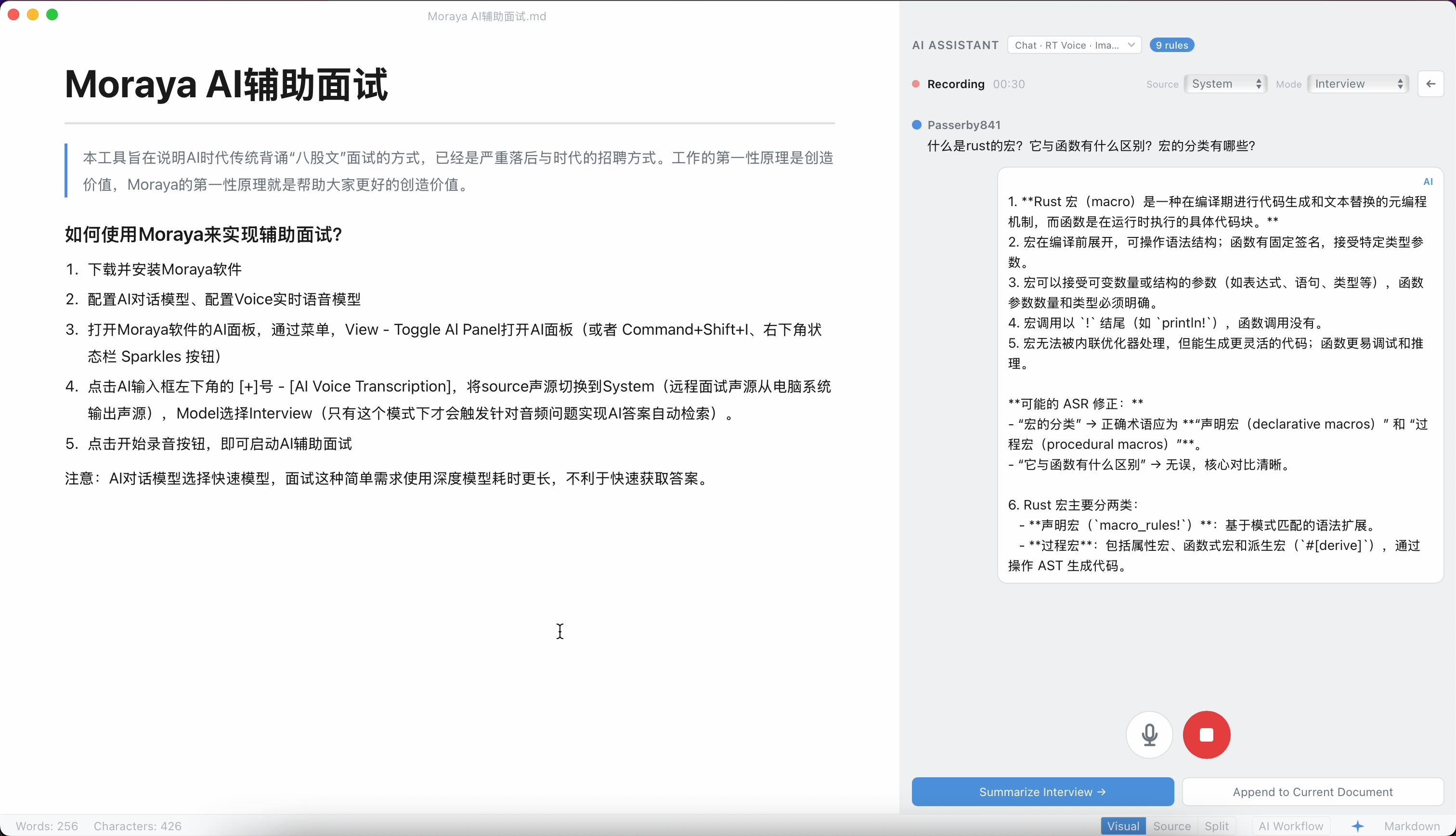Switch to Source editor mode
This screenshot has height=836, width=1456.
[x=1171, y=826]
